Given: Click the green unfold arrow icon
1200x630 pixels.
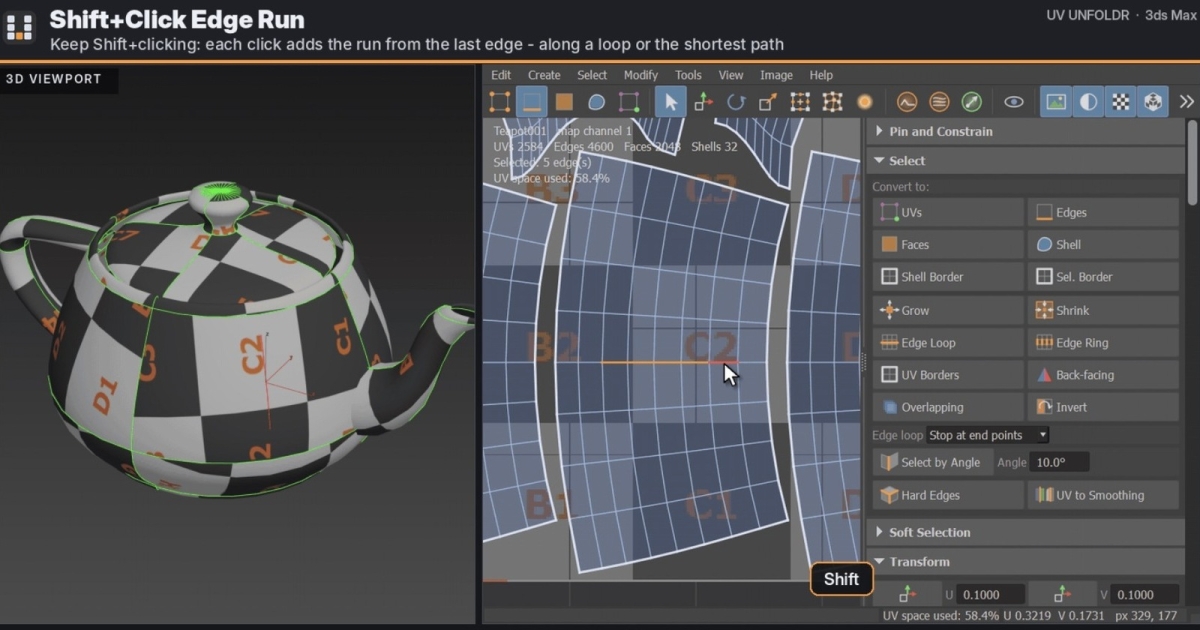Looking at the screenshot, I should (971, 102).
